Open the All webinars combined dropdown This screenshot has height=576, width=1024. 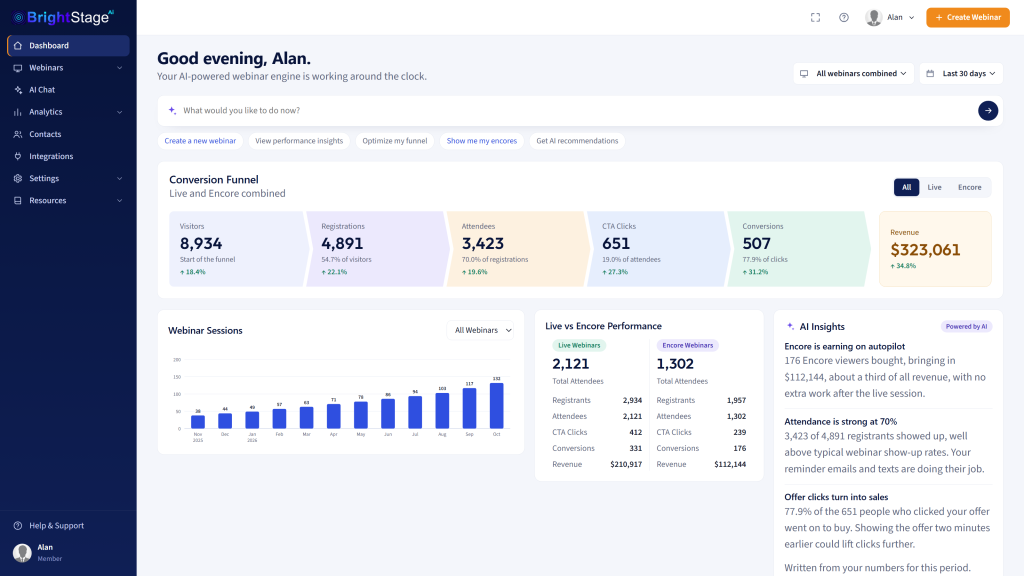[854, 74]
